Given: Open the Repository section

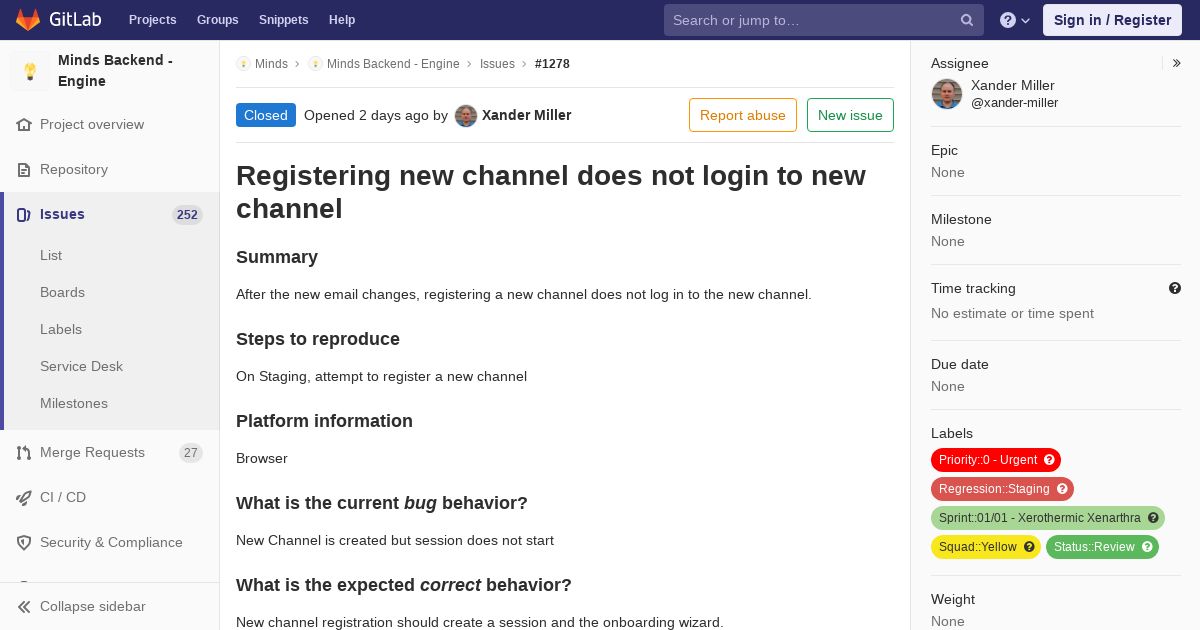Looking at the screenshot, I should click(74, 170).
